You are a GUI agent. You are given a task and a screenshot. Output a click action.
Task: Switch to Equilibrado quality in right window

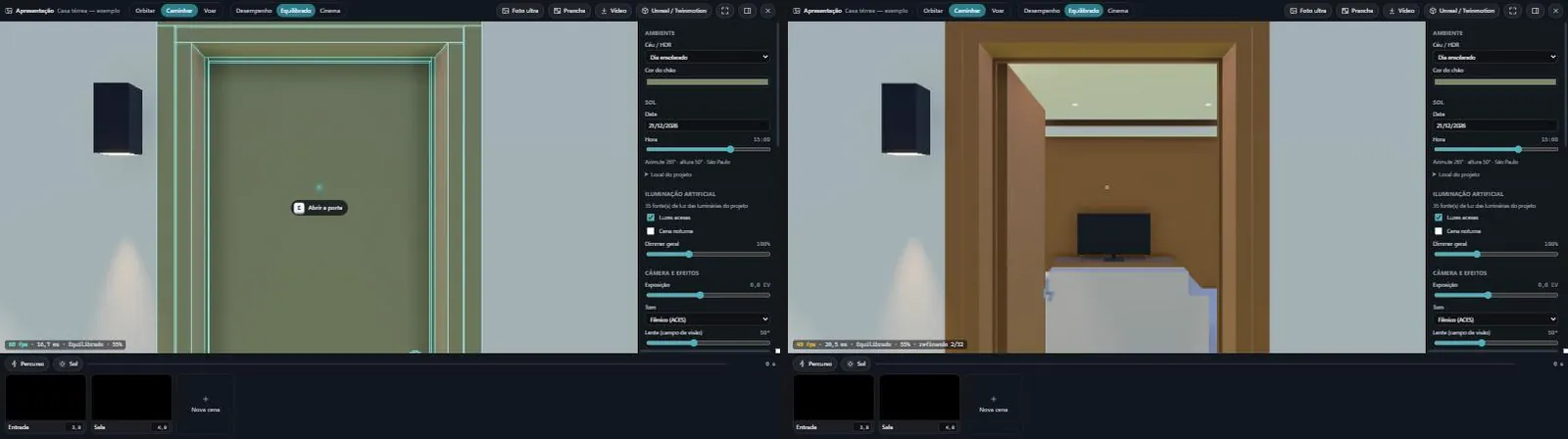1084,11
